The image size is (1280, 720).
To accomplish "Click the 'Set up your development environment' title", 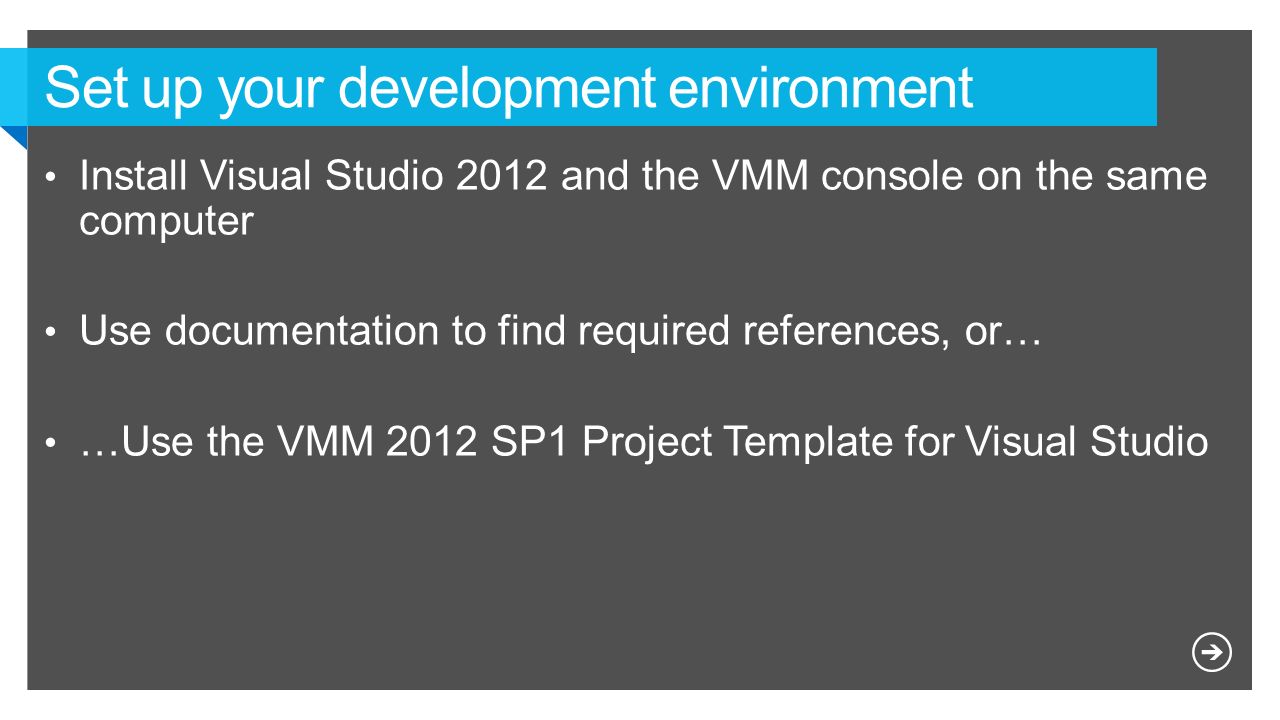I will (x=509, y=88).
